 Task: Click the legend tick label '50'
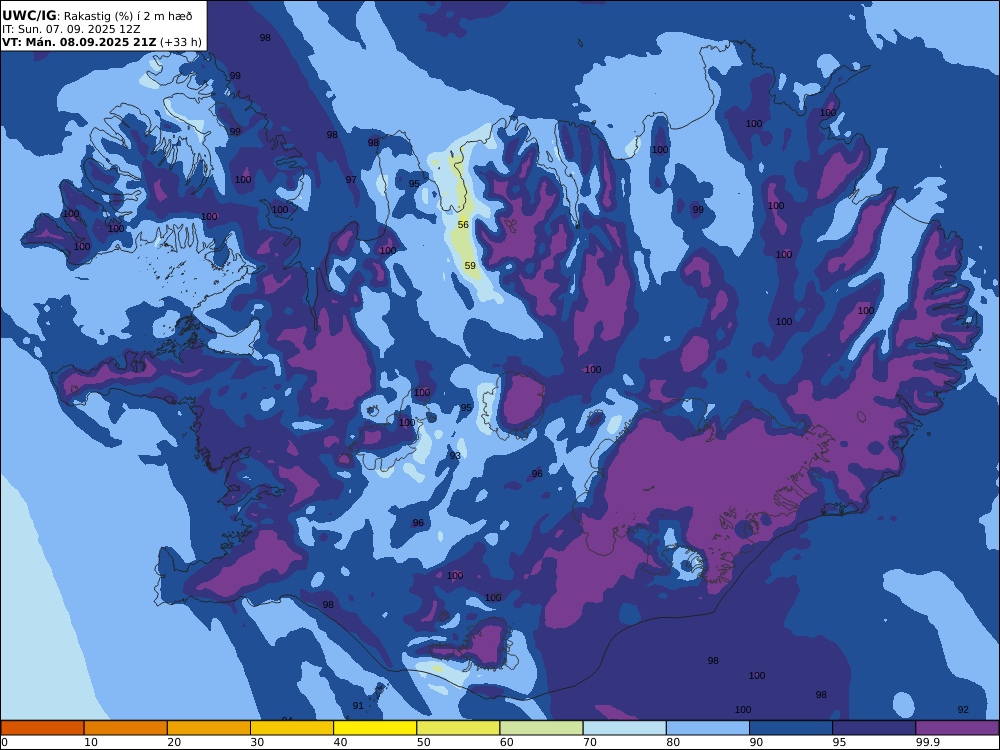point(423,742)
